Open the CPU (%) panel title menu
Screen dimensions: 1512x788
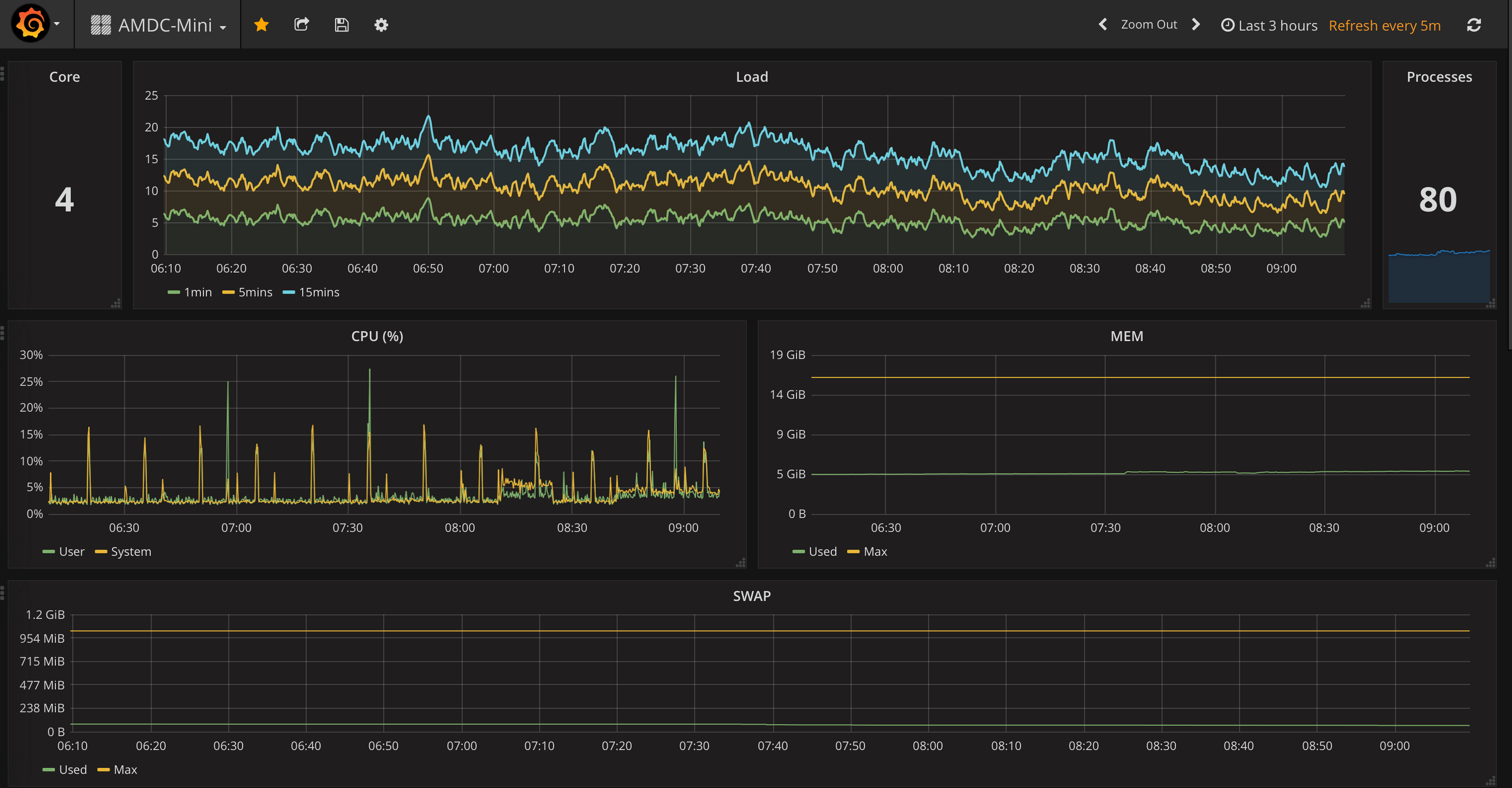pyautogui.click(x=377, y=336)
